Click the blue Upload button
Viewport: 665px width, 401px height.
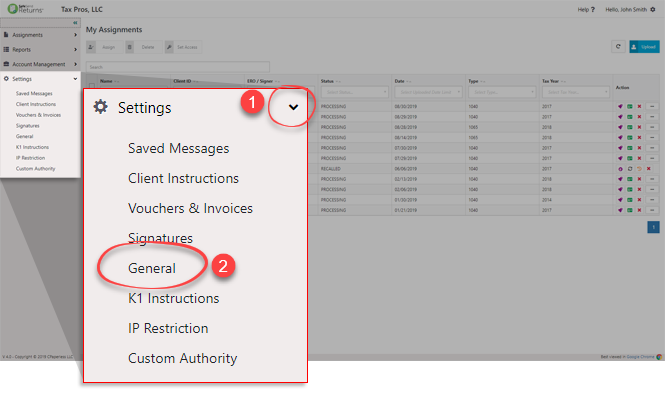point(645,46)
